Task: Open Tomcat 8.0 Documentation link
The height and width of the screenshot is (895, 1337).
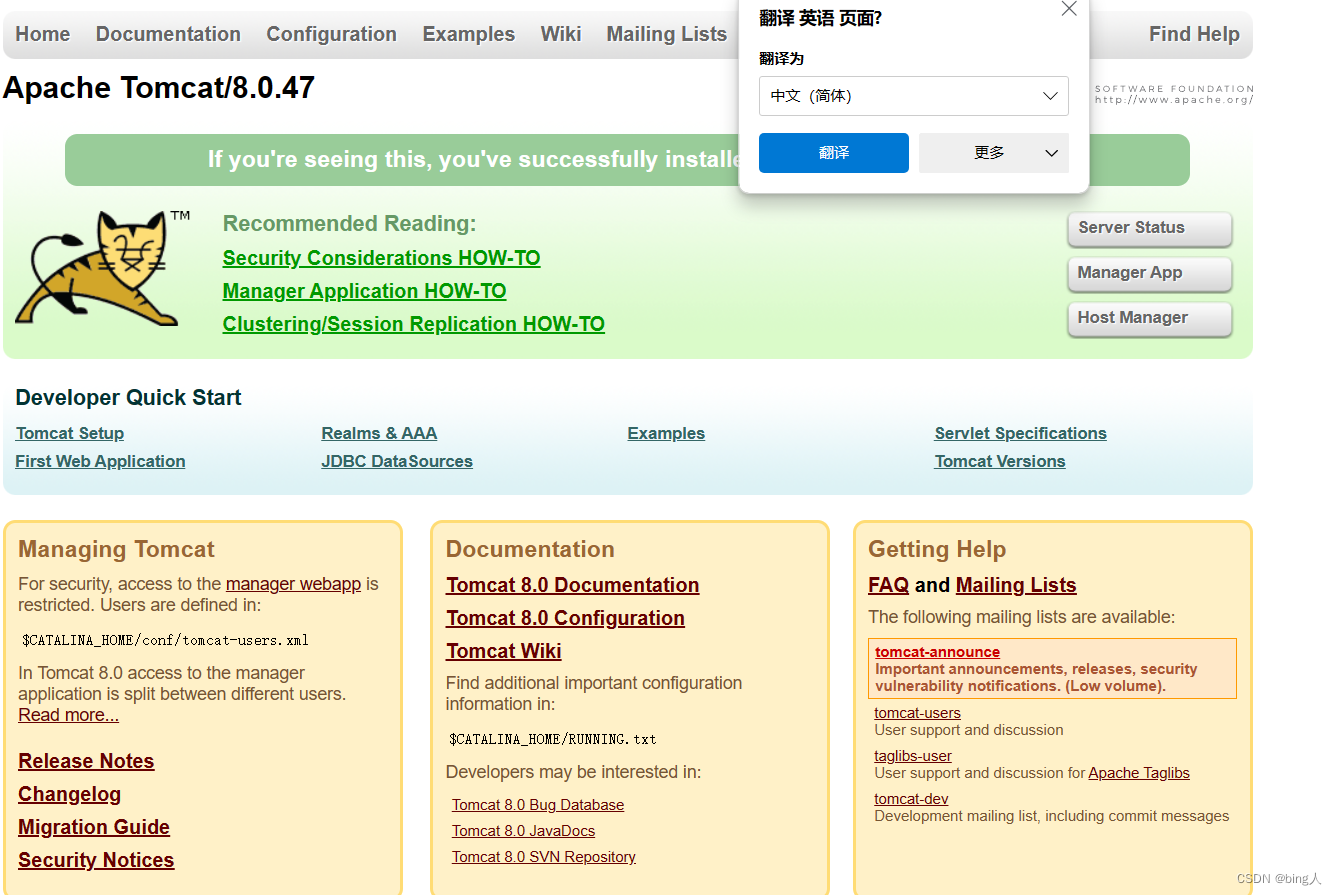Action: [573, 585]
